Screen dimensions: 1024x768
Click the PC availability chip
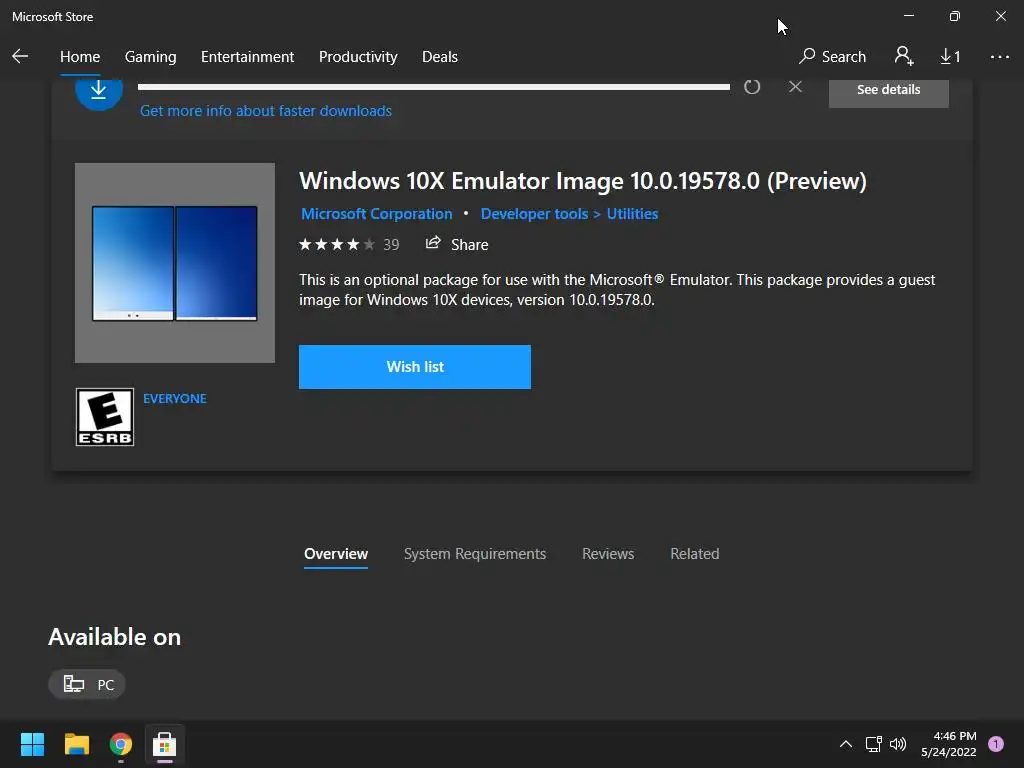[87, 684]
